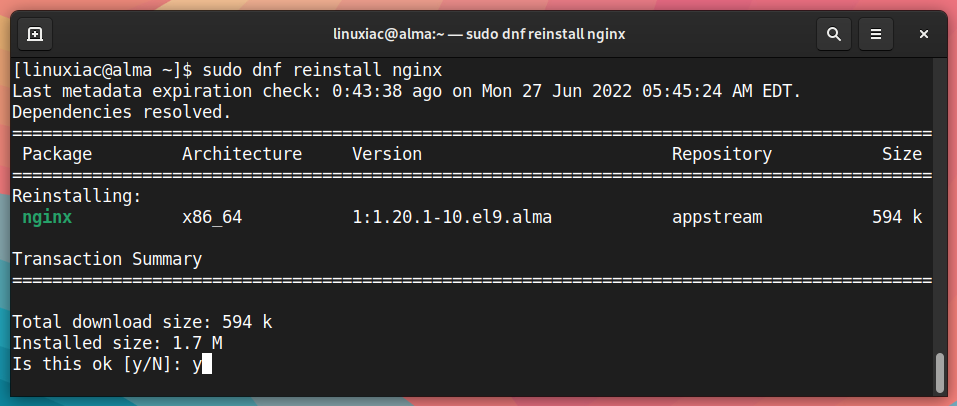Click the Repository column header
The height and width of the screenshot is (406, 957).
(x=721, y=154)
